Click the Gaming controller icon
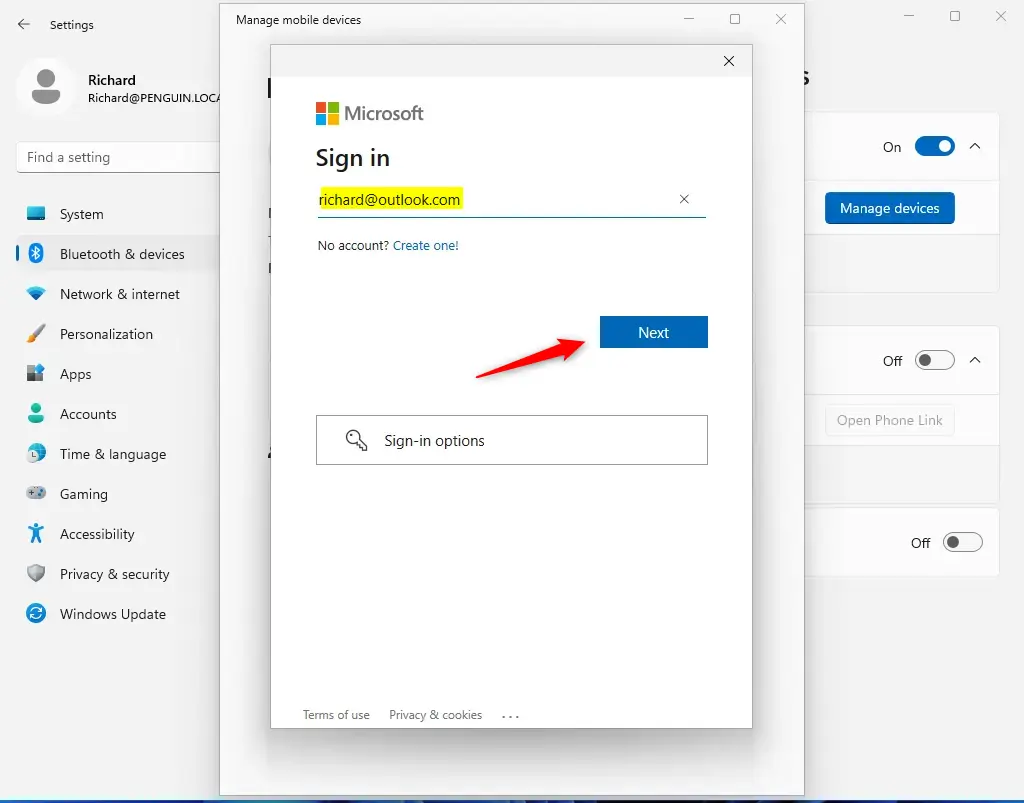The width and height of the screenshot is (1024, 803). click(x=36, y=493)
